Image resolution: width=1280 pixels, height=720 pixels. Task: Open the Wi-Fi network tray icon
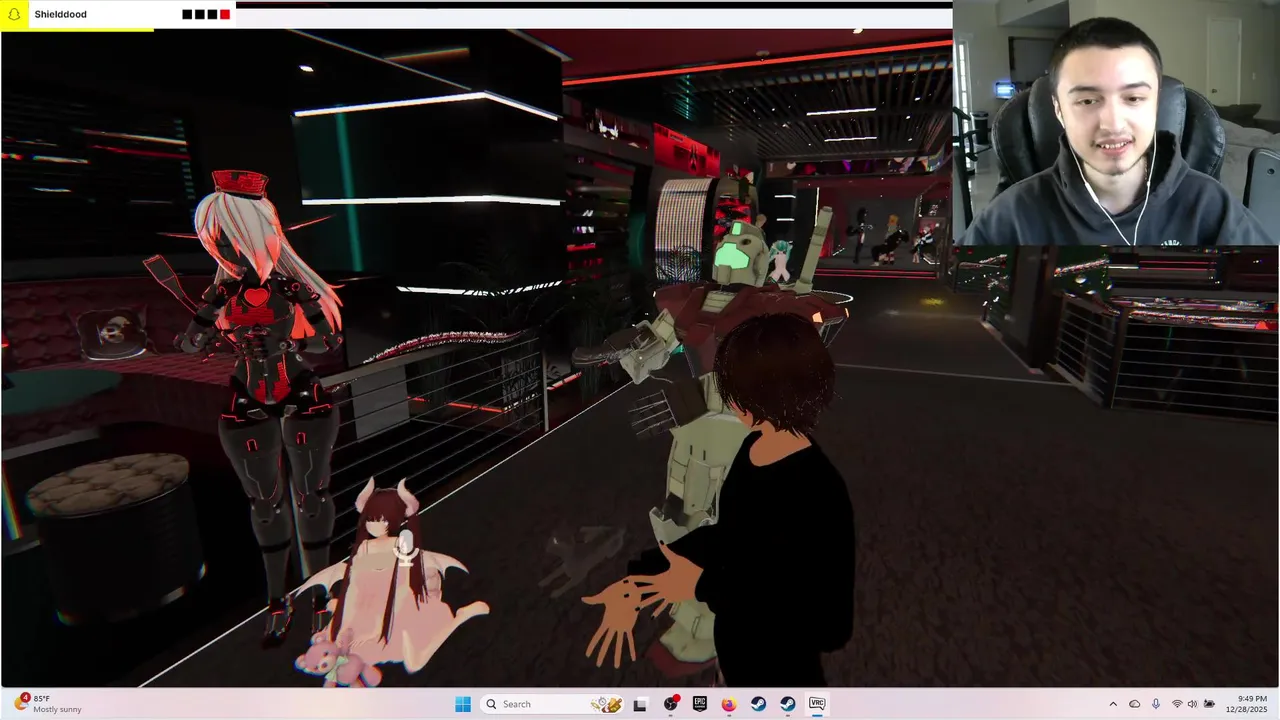(1177, 704)
